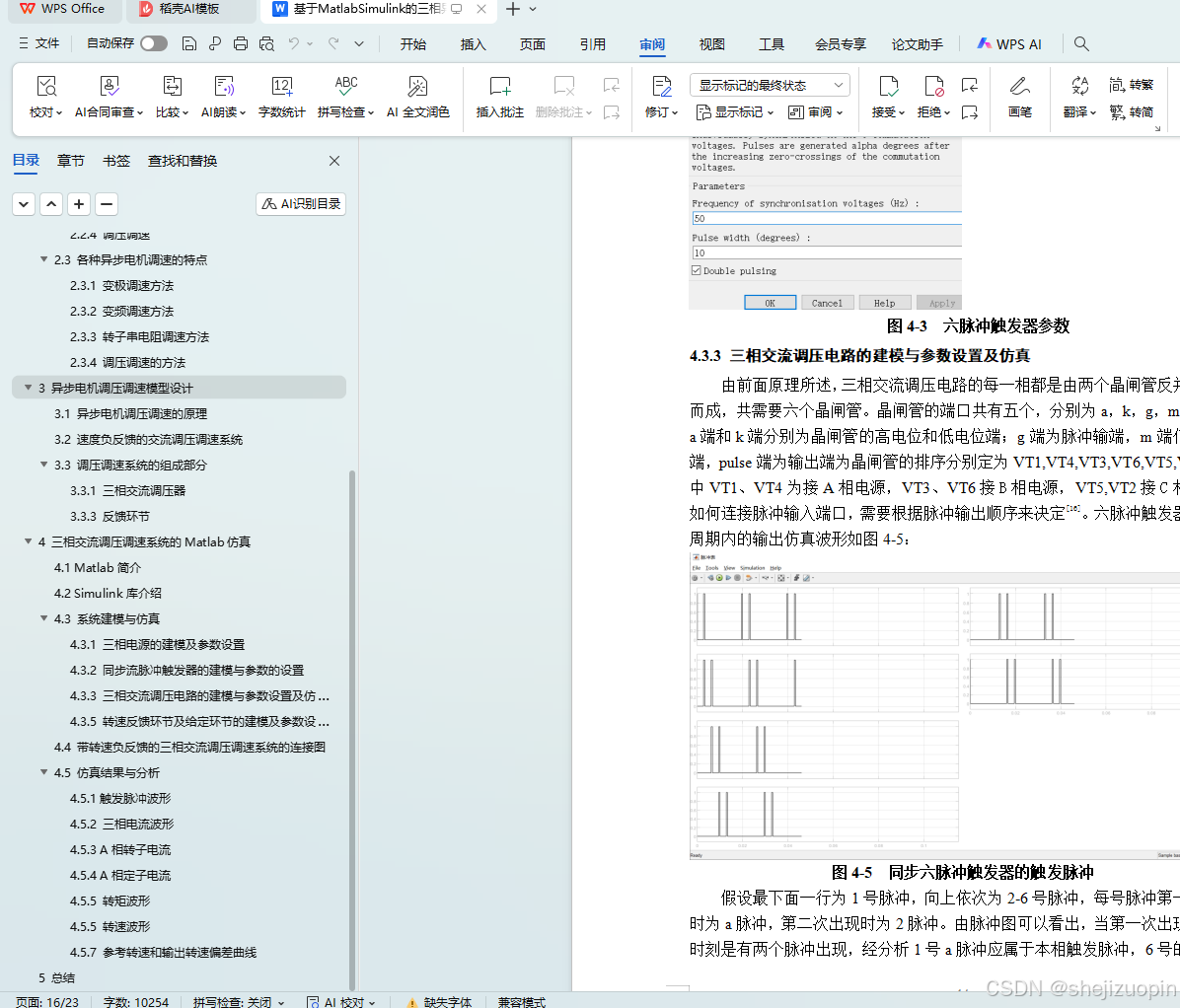This screenshot has width=1180, height=1008.
Task: Open the 文件 menu
Action: coord(39,43)
